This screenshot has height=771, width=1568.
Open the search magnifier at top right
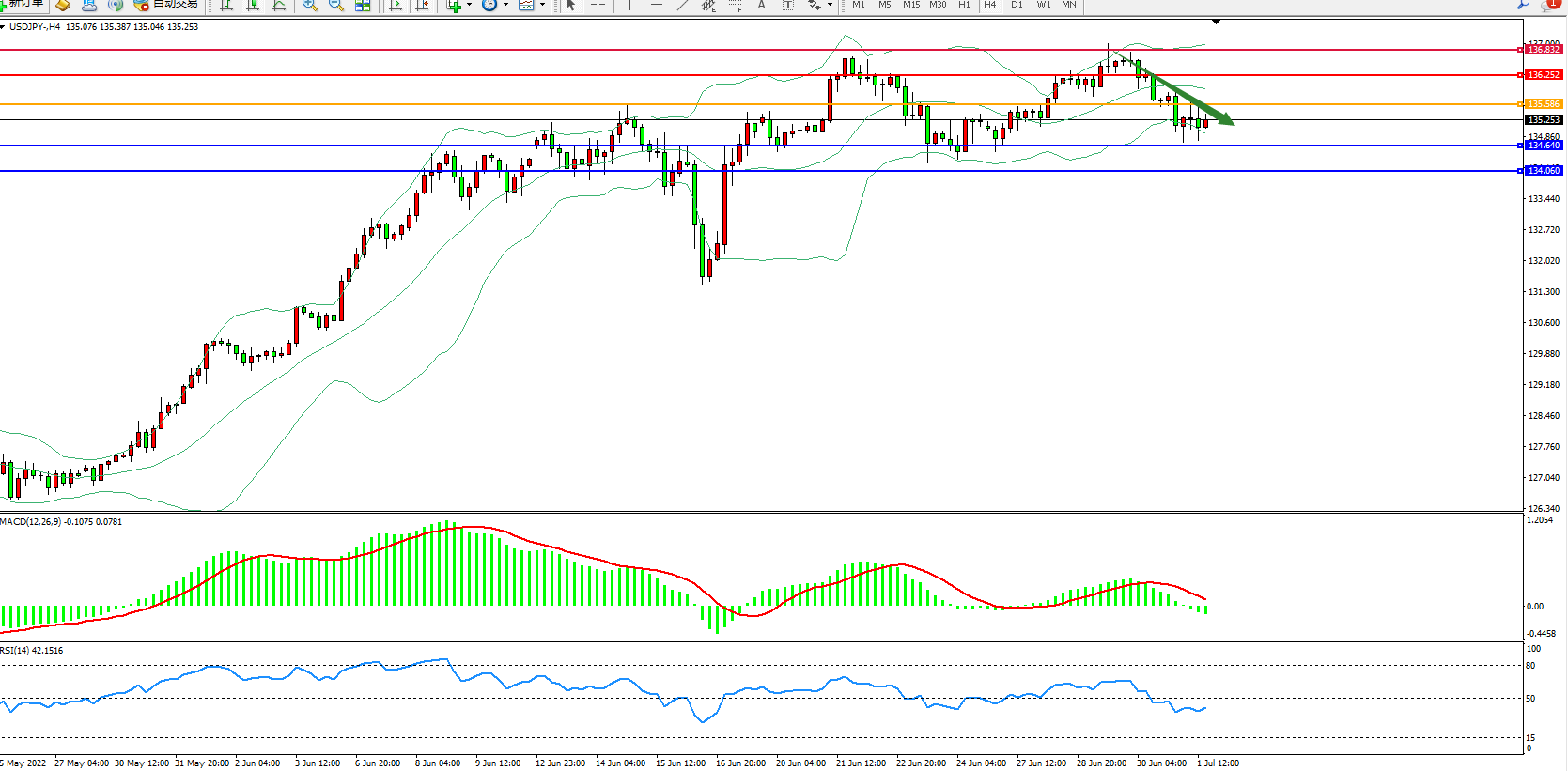coord(1524,5)
